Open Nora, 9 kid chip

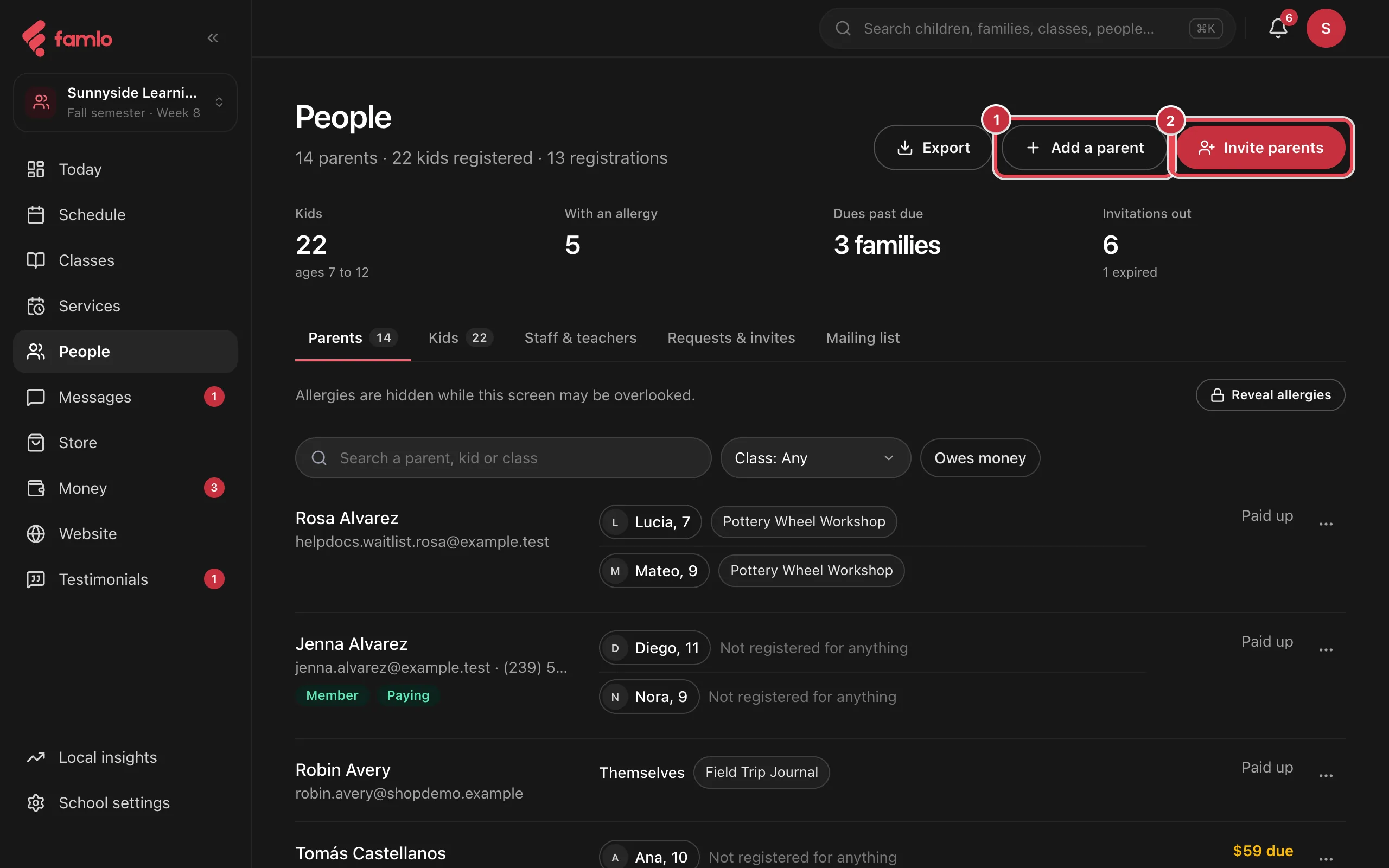649,697
